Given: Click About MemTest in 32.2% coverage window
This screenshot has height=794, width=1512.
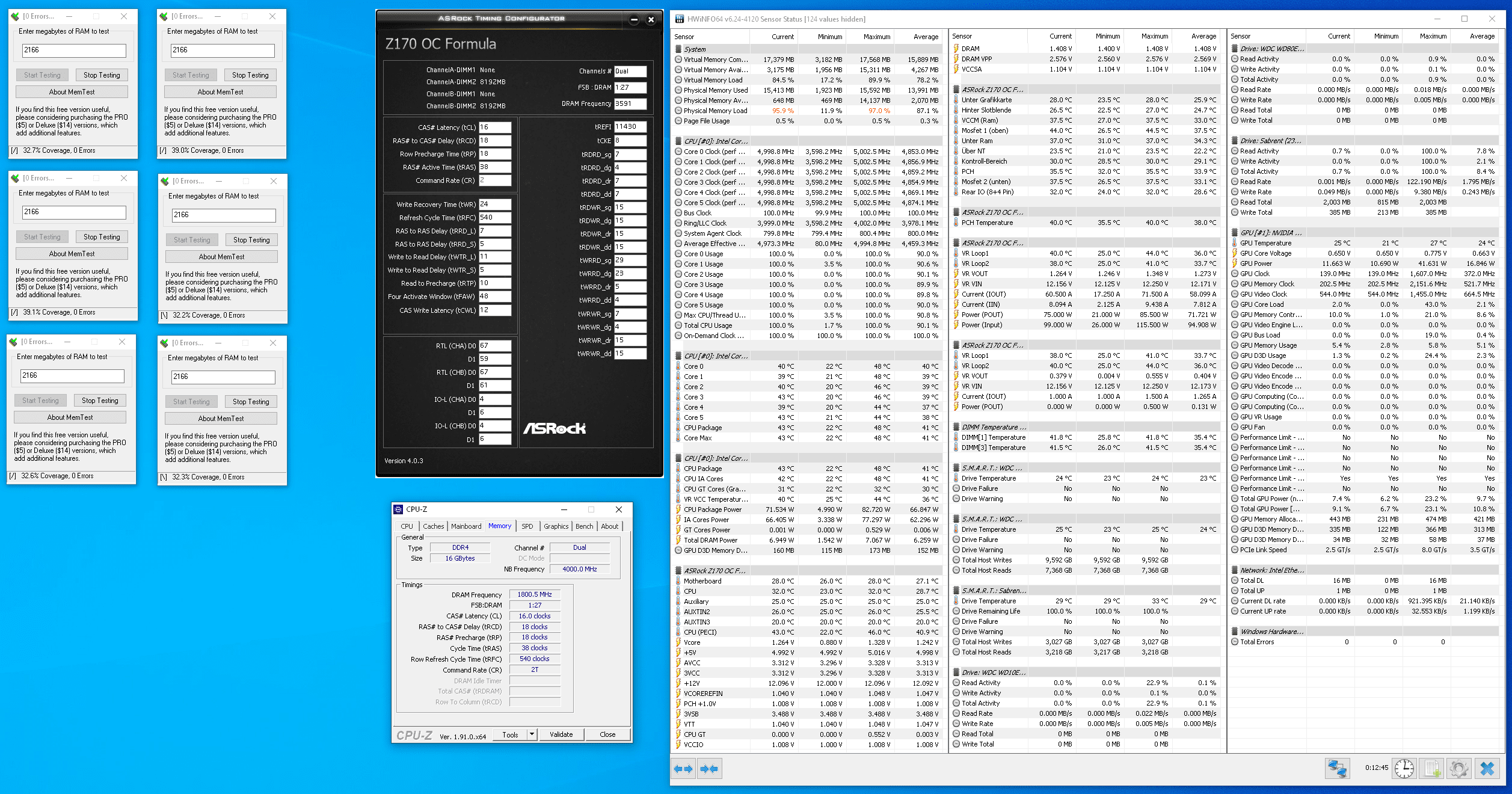Looking at the screenshot, I should pyautogui.click(x=221, y=257).
